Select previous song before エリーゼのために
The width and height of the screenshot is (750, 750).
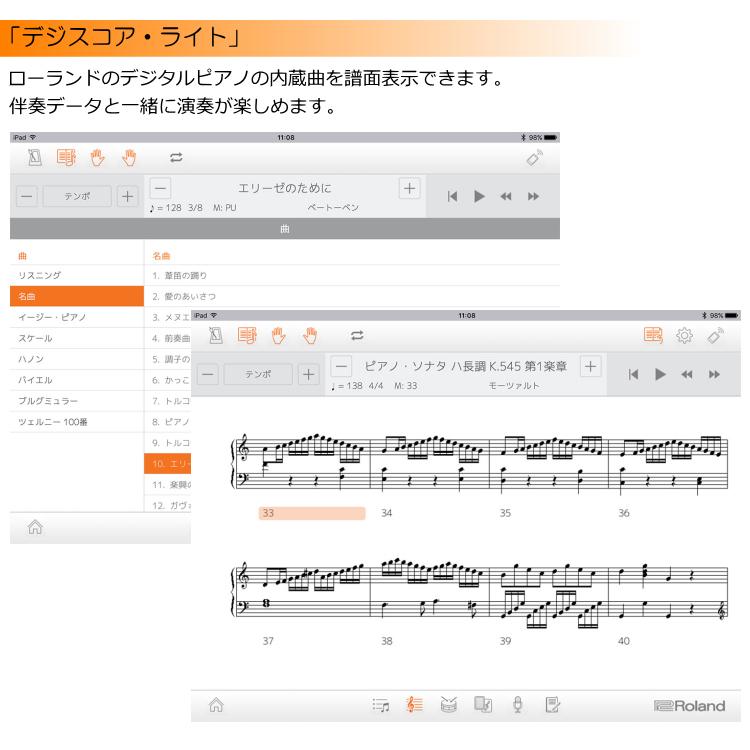pyautogui.click(x=161, y=188)
